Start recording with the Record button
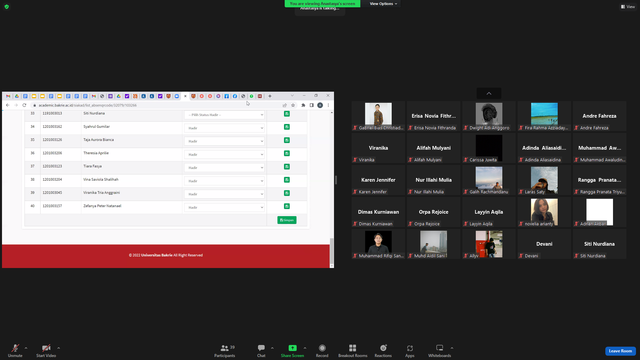The image size is (640, 360). coord(322,350)
